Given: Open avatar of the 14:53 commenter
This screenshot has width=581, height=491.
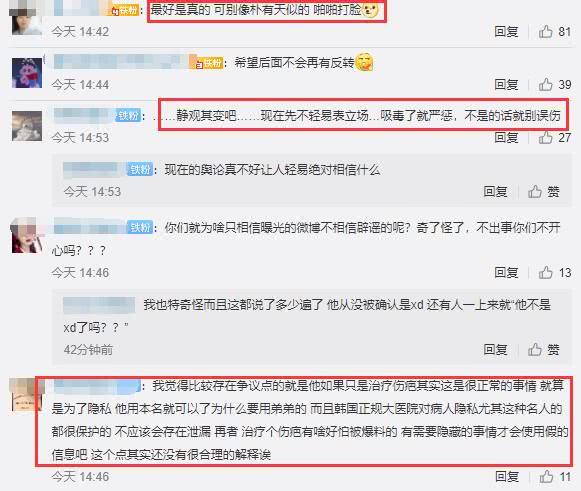Looking at the screenshot, I should [x=27, y=126].
